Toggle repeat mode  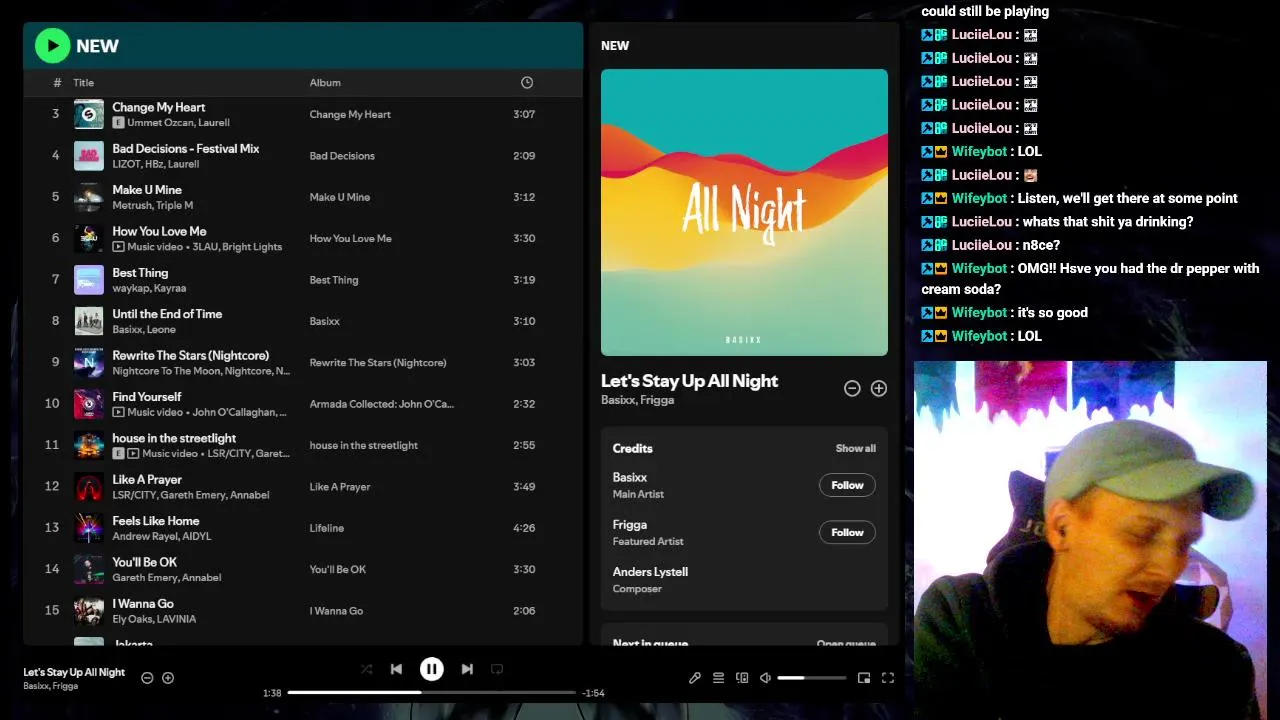tap(497, 669)
